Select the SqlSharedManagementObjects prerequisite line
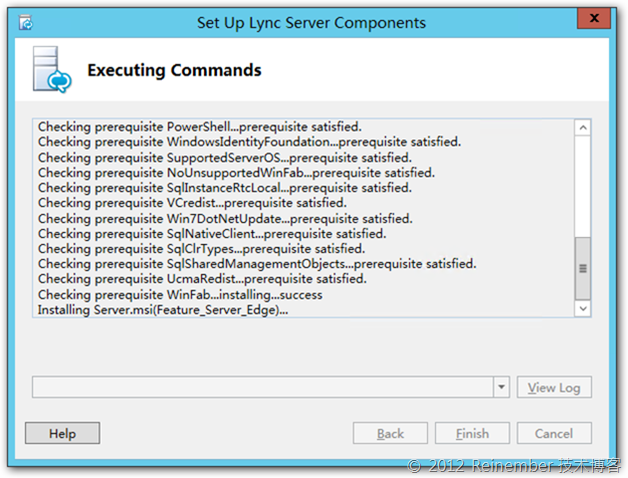Viewport: 628px width, 478px height. (x=257, y=264)
